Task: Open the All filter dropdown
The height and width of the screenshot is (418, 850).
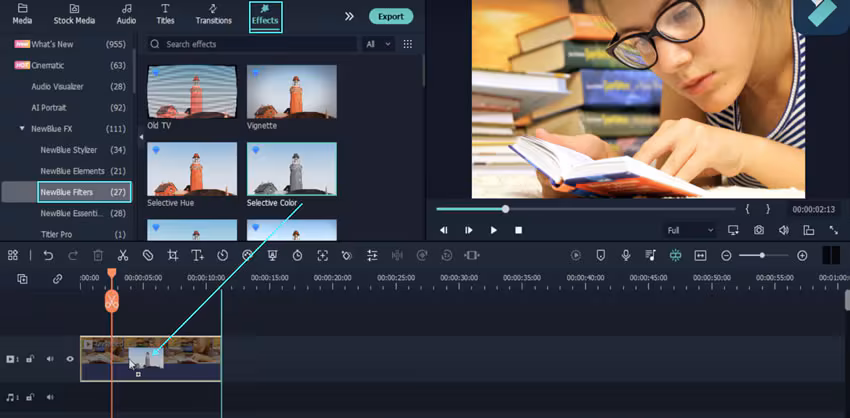Action: (378, 44)
